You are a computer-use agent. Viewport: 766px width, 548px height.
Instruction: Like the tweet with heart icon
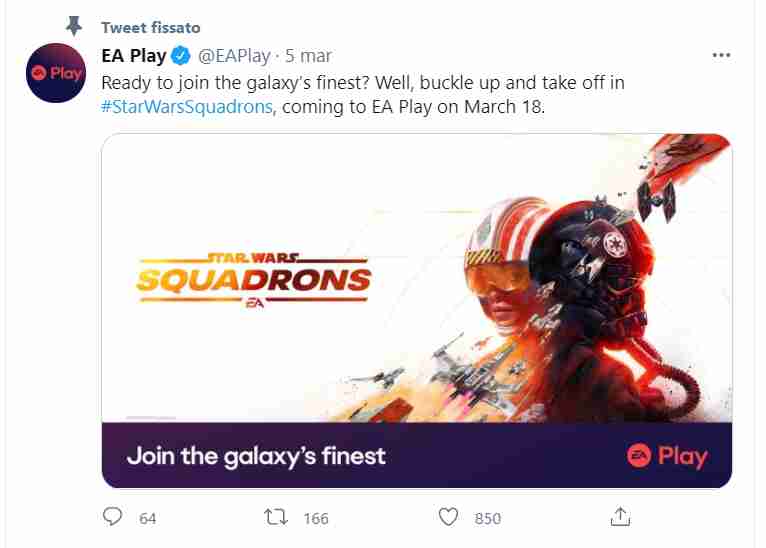coord(449,517)
